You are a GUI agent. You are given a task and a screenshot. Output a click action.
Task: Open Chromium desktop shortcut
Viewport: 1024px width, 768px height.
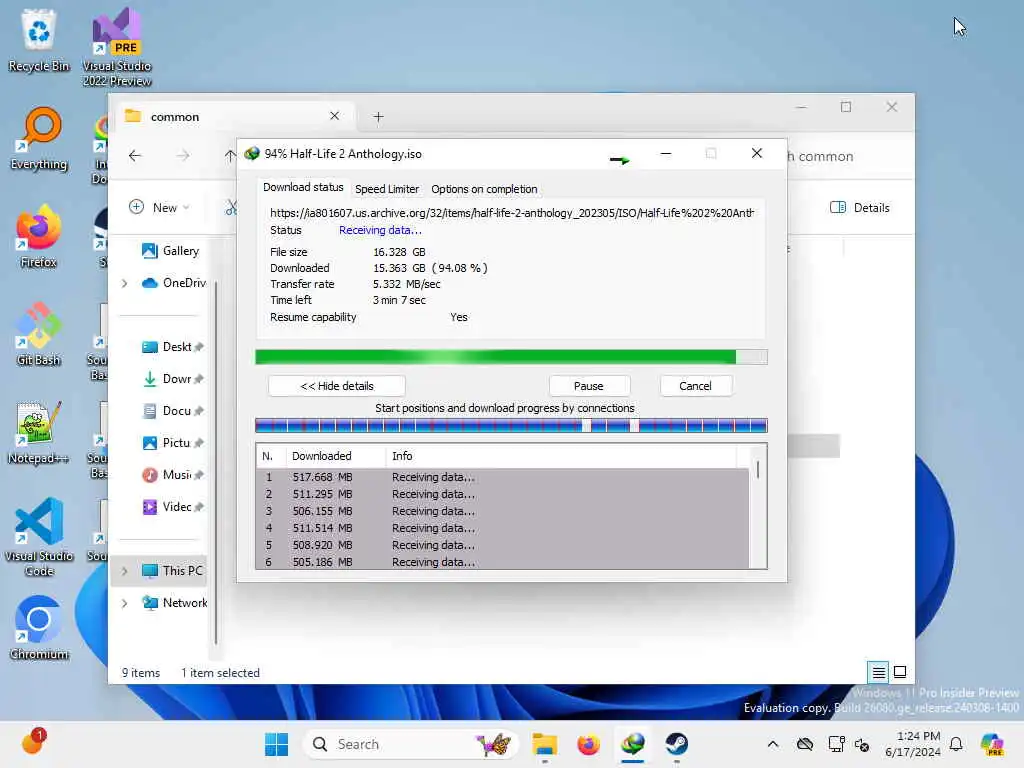(39, 628)
